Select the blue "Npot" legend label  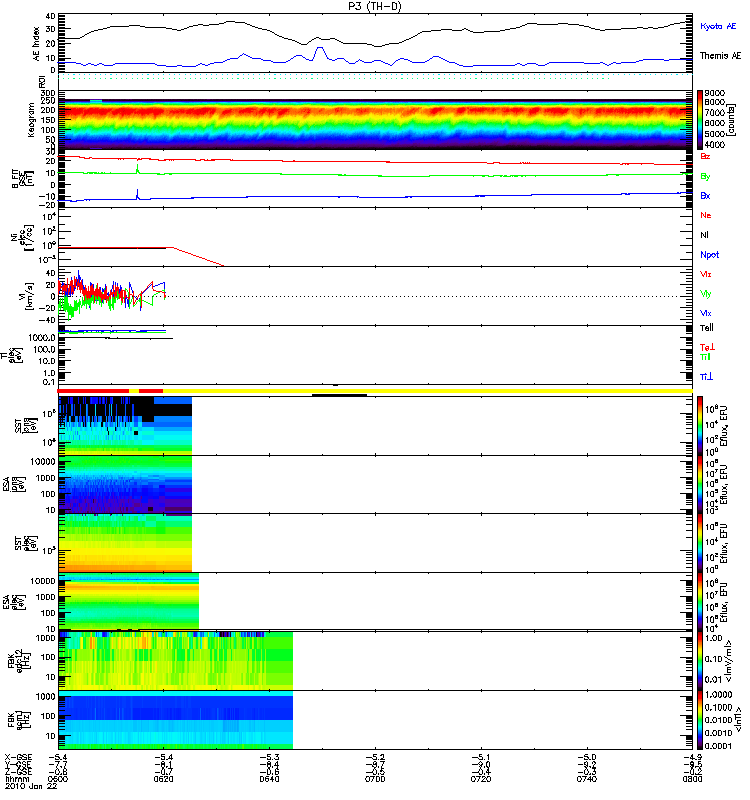710,255
